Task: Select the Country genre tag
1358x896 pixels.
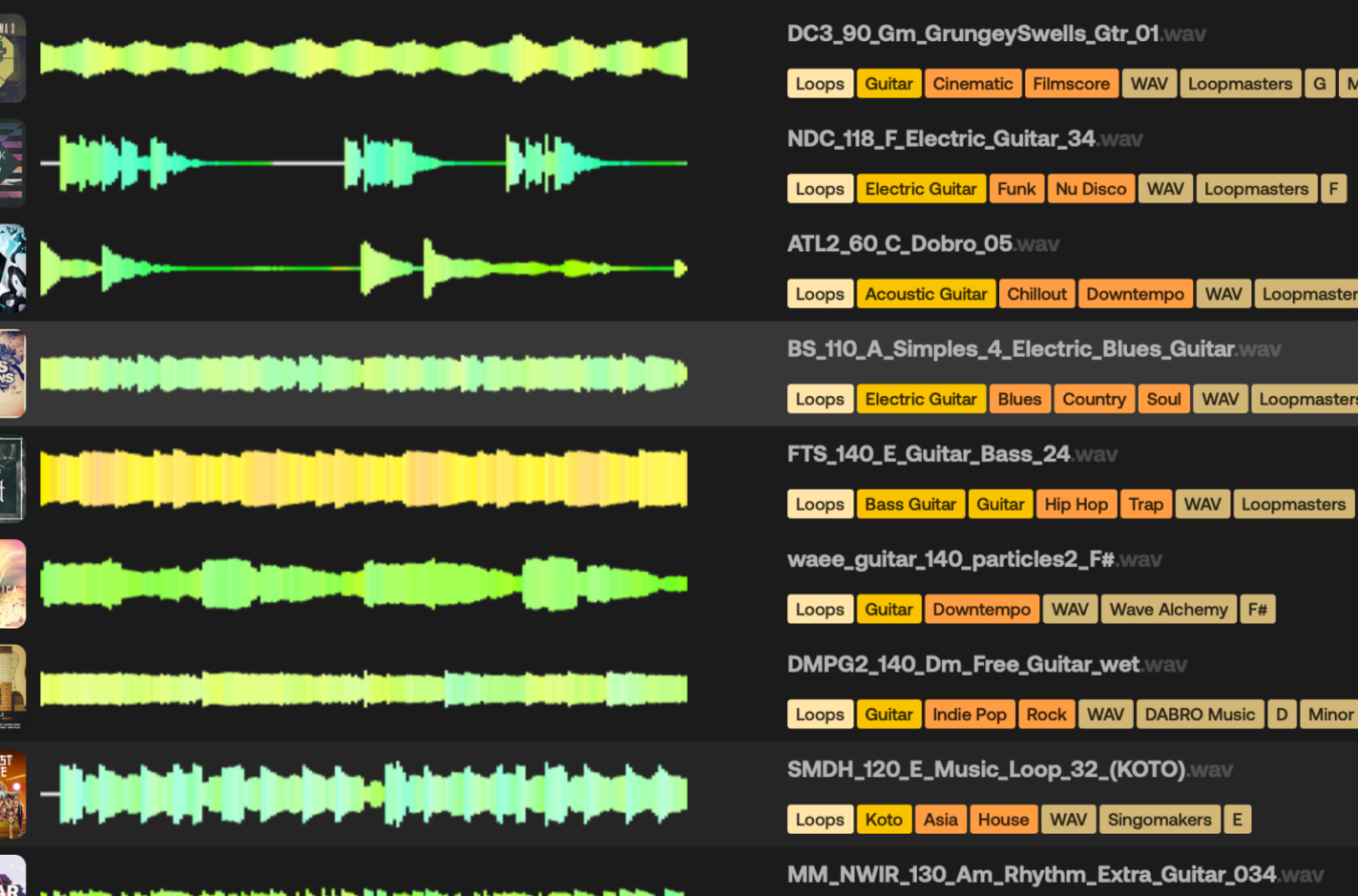Action: click(x=1093, y=399)
